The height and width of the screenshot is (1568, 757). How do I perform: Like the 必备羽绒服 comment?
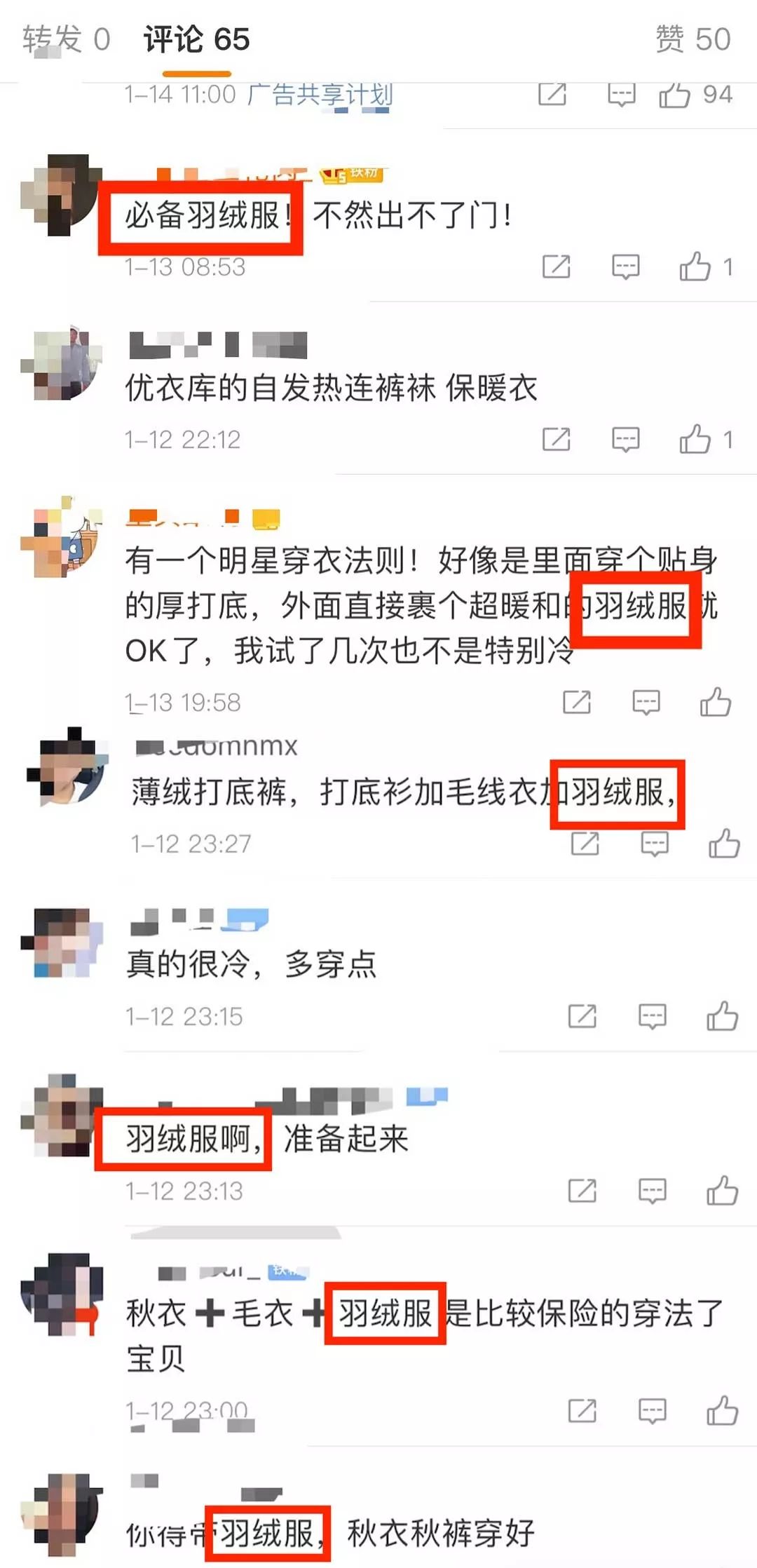click(705, 266)
